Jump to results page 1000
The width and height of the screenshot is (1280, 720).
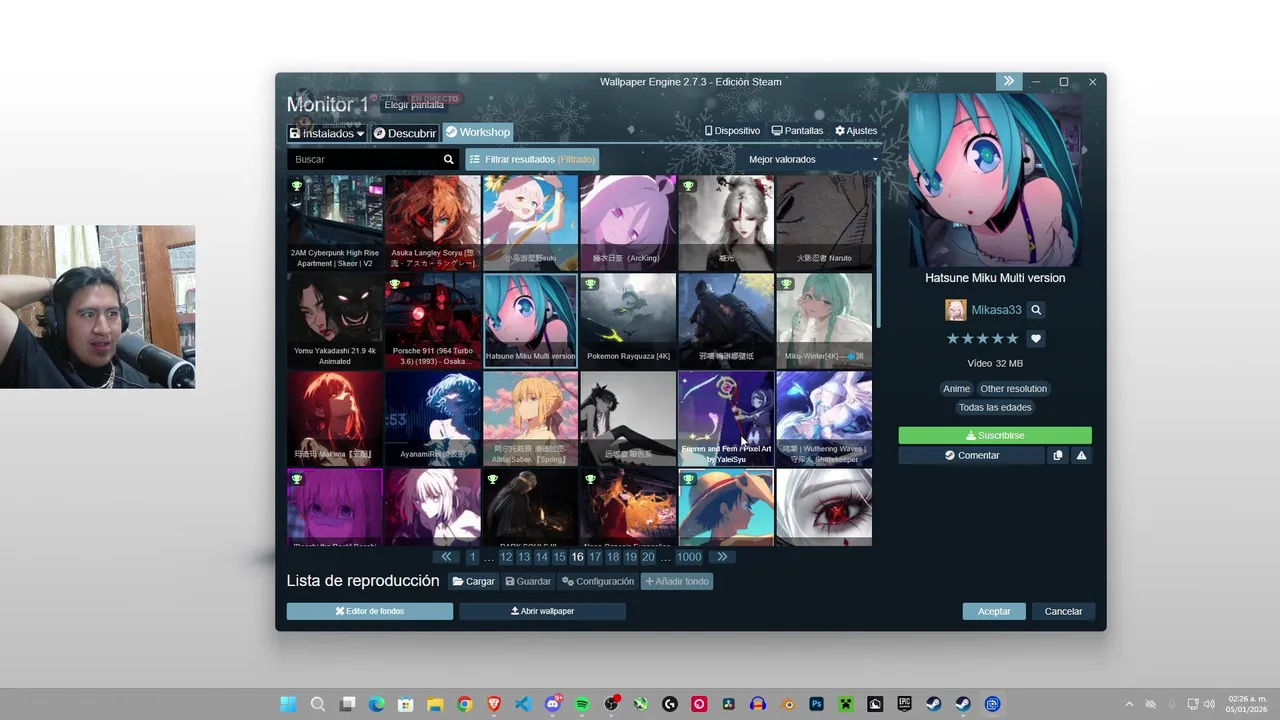[x=689, y=557]
